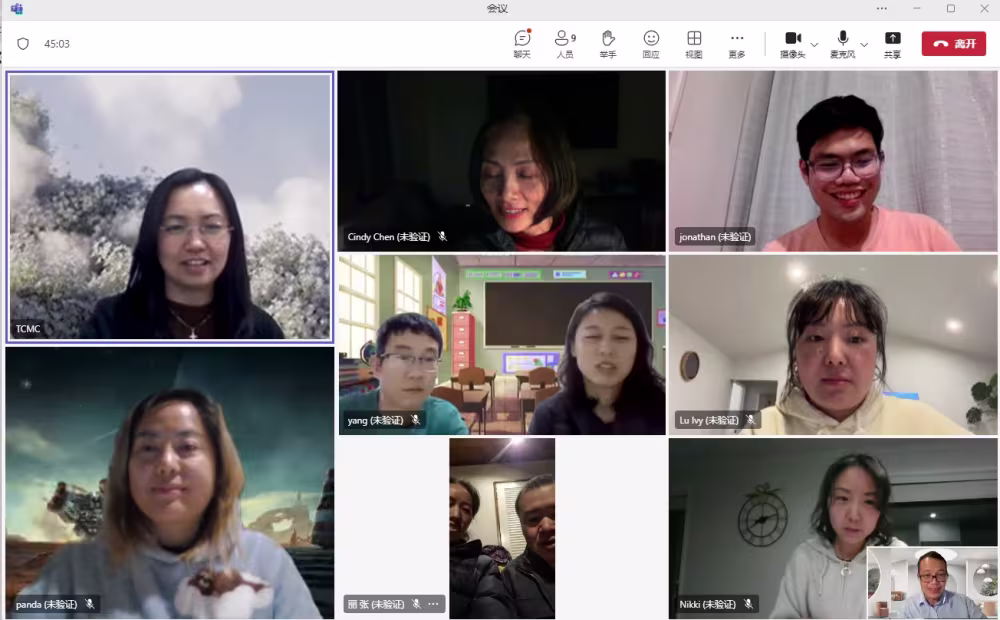Click the title bar three-dots icon

pos(881,9)
